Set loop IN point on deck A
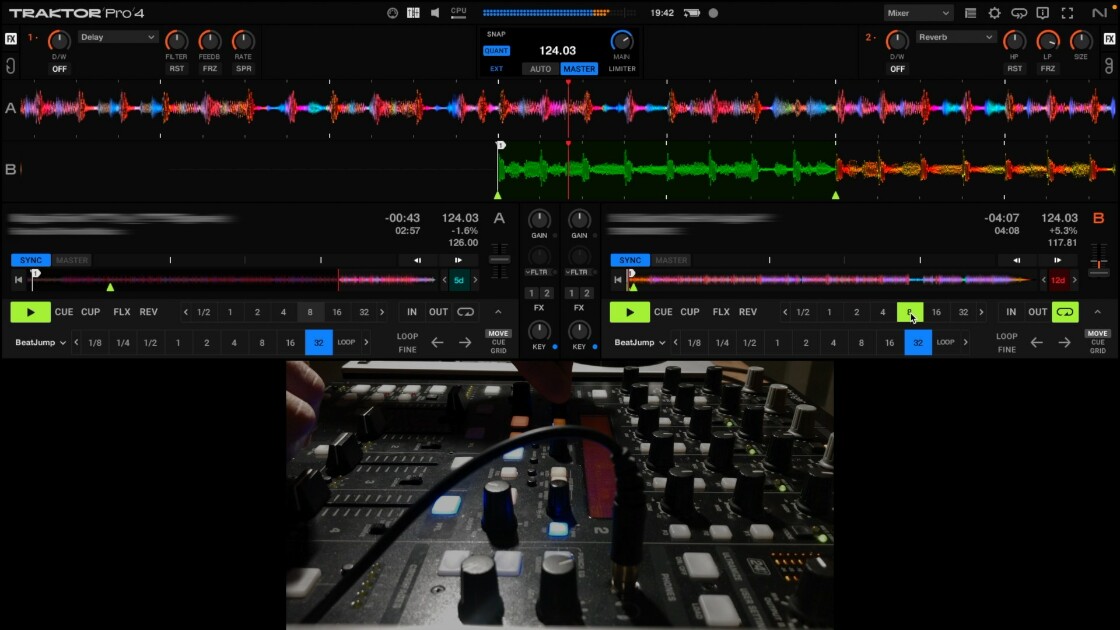Screen dimensions: 1120x630 (411, 312)
